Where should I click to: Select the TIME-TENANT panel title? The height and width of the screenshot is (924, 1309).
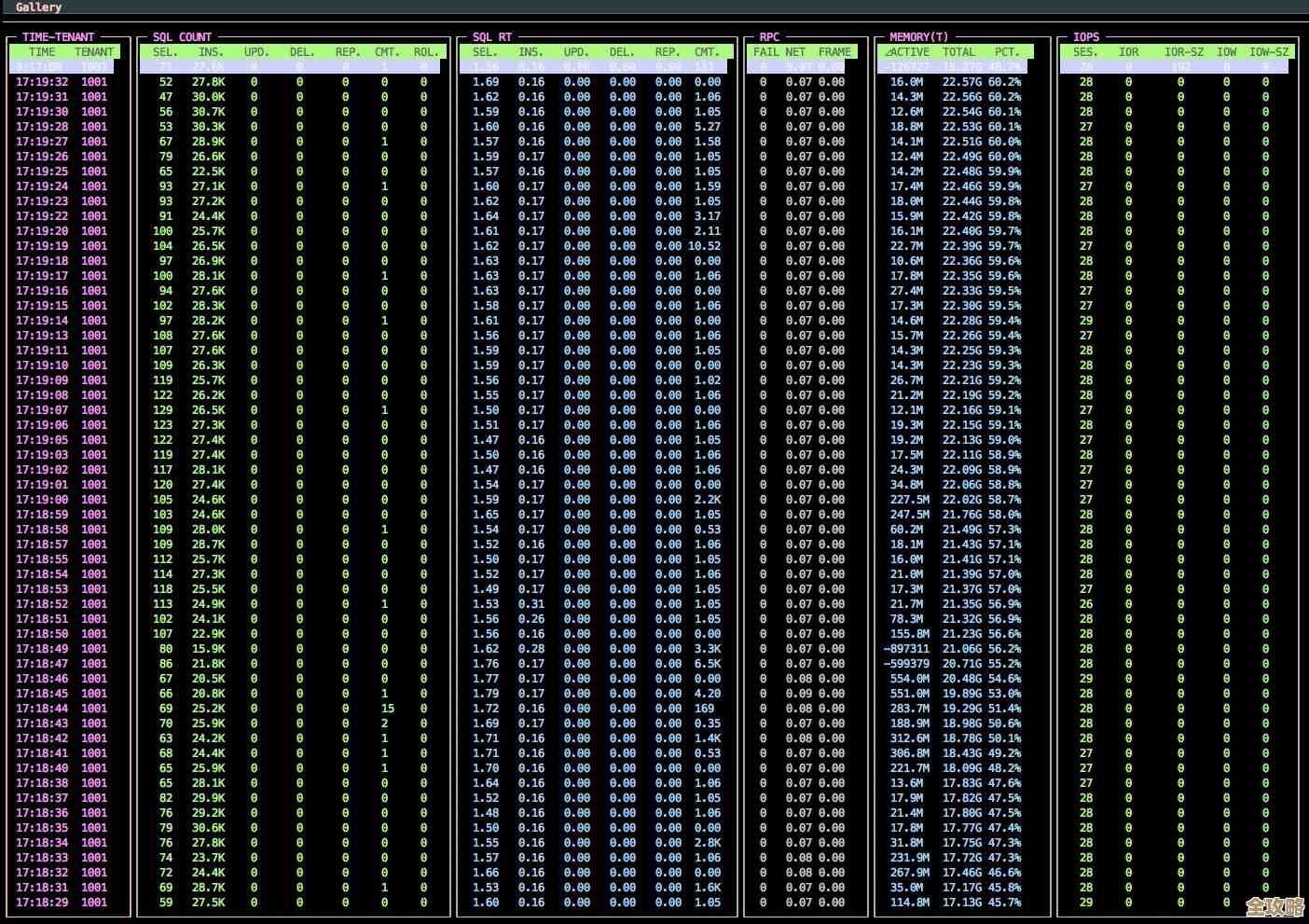tap(58, 37)
